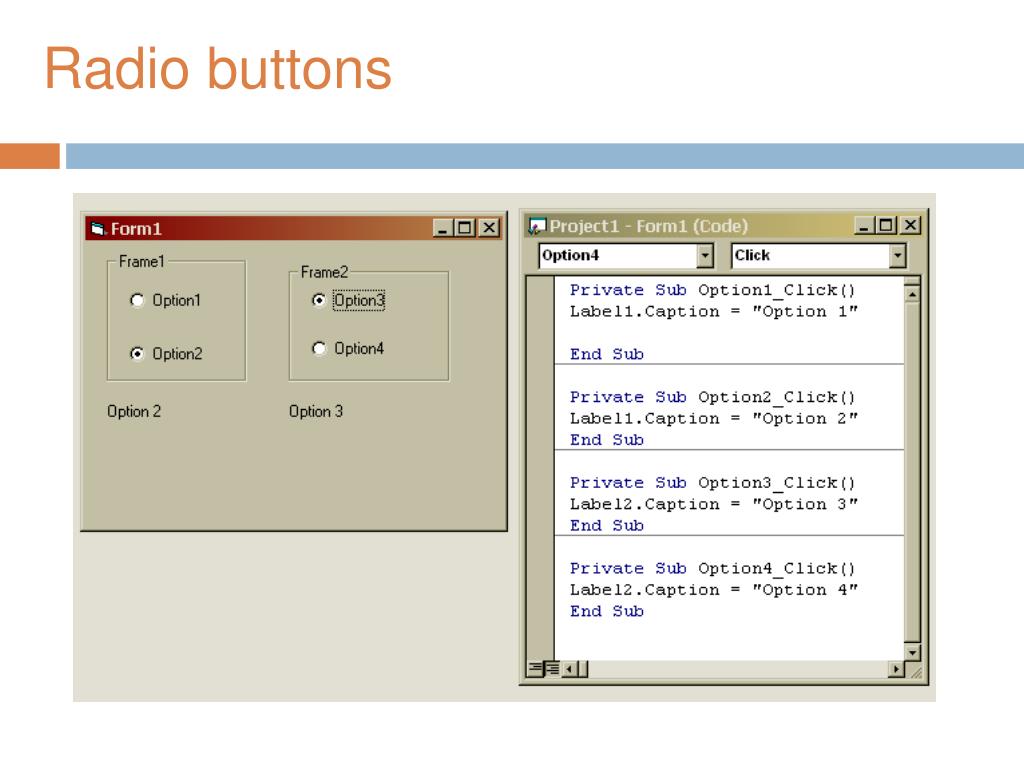
Task: Switch to Procedure View icon
Action: tap(536, 669)
